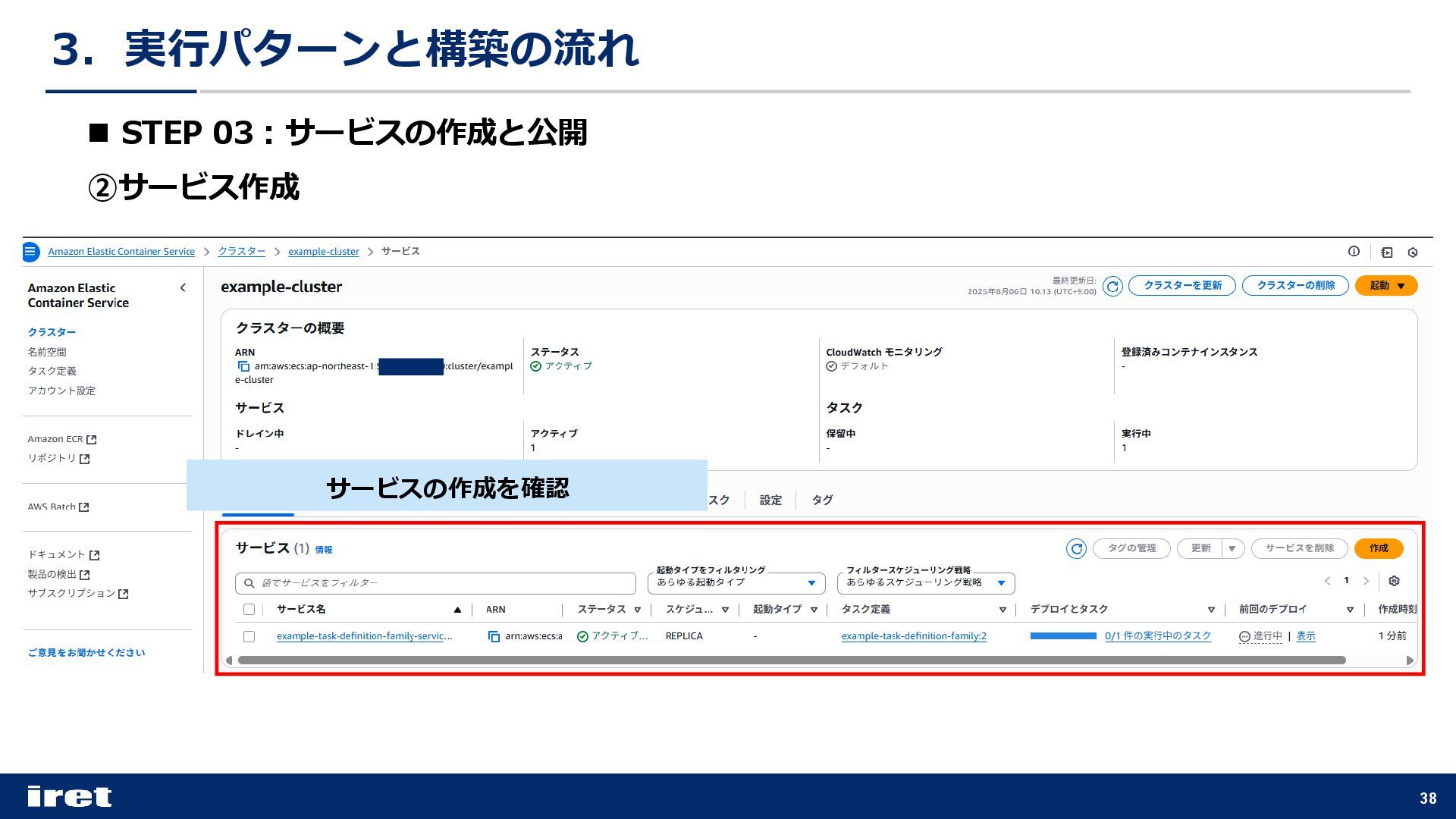Image resolution: width=1456 pixels, height=819 pixels.
Task: Click the サブスクリプション external link icon
Action: point(124,594)
